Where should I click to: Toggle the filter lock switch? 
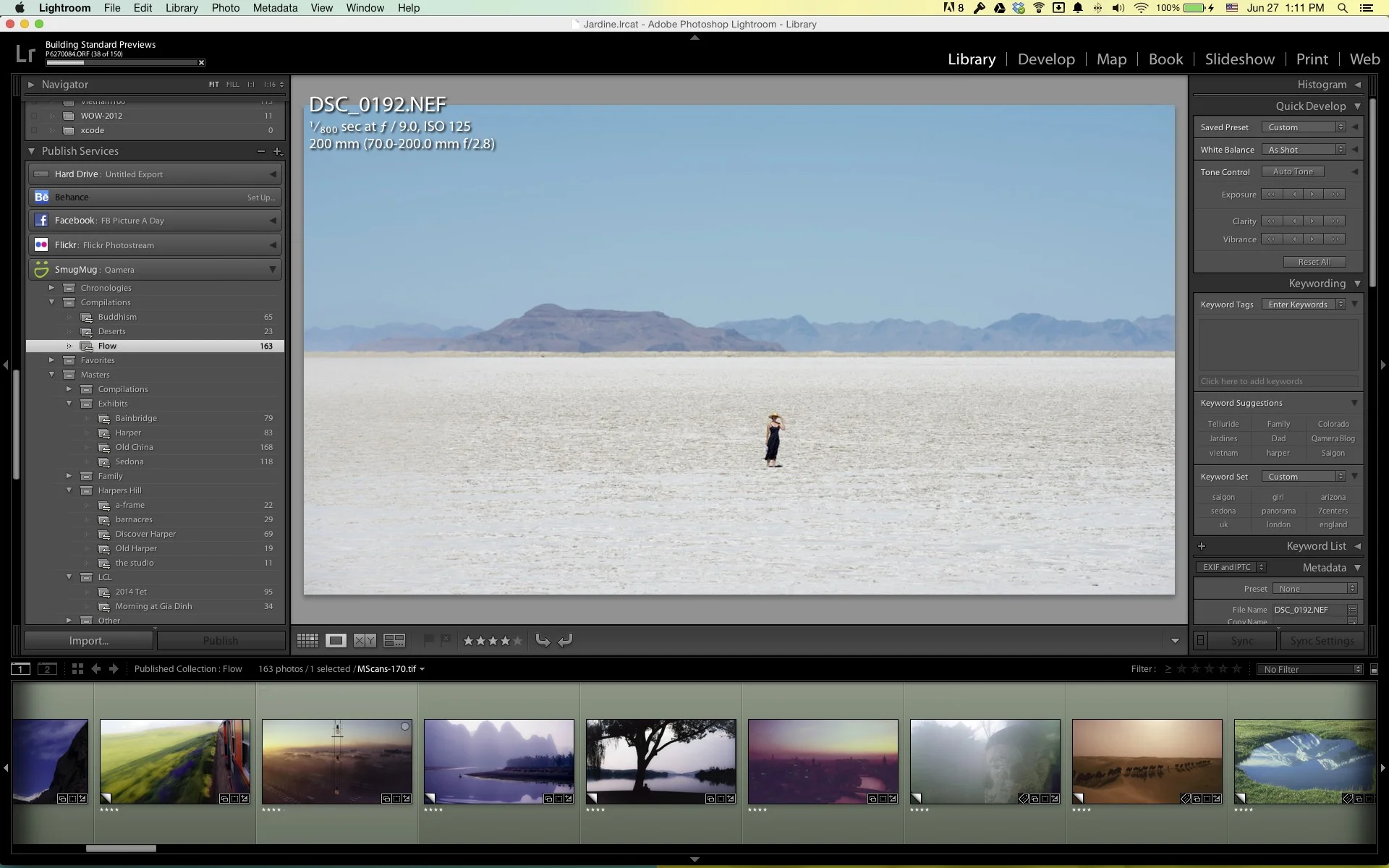(x=1374, y=670)
